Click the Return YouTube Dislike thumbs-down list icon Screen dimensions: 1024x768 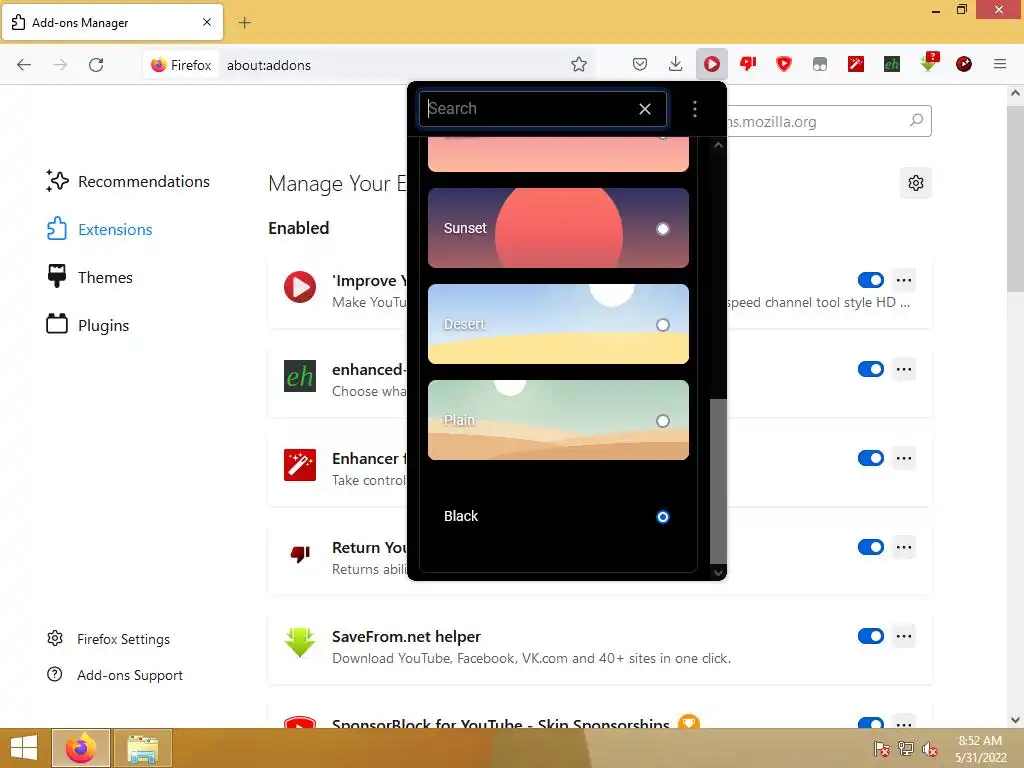(300, 554)
